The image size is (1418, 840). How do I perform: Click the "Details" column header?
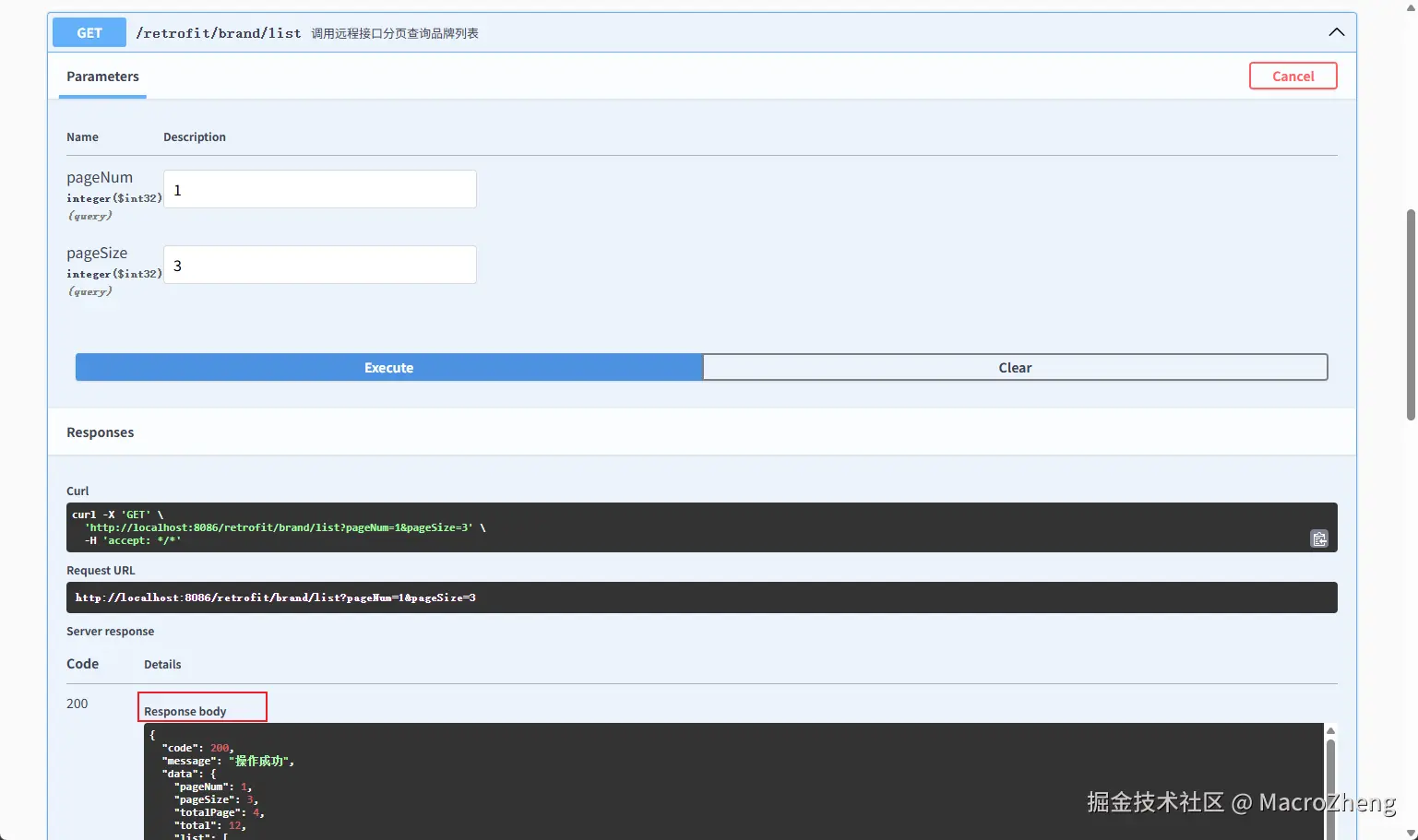pyautogui.click(x=162, y=664)
